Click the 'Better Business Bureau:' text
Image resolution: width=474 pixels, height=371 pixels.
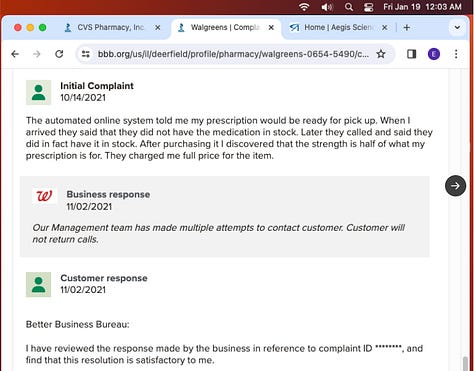[78, 324]
